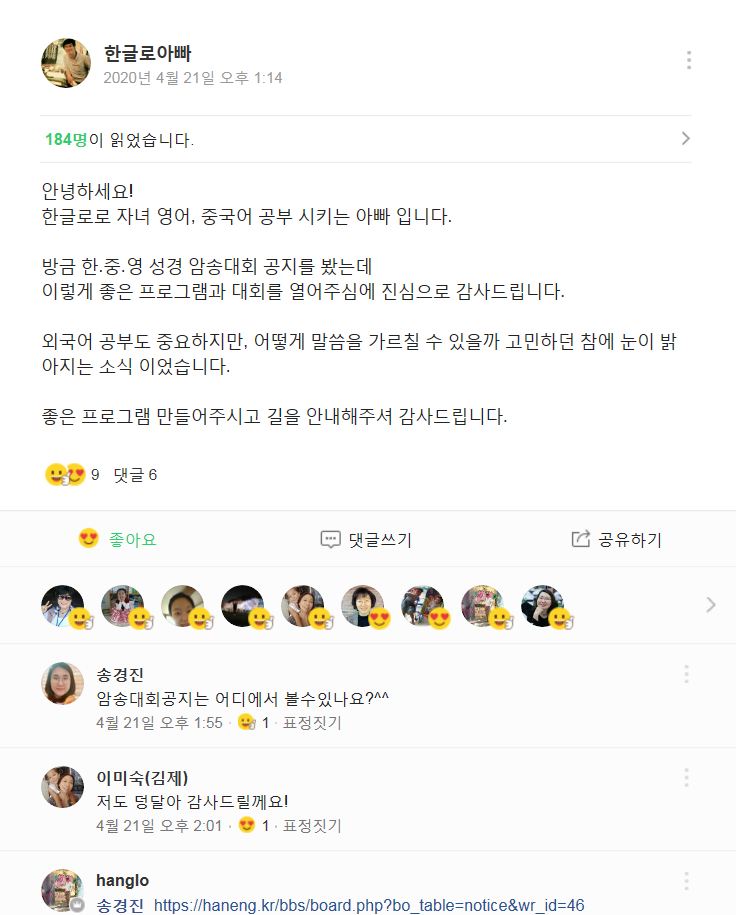Open 한글로아빠's profile picture
The image size is (736, 915).
pyautogui.click(x=66, y=63)
